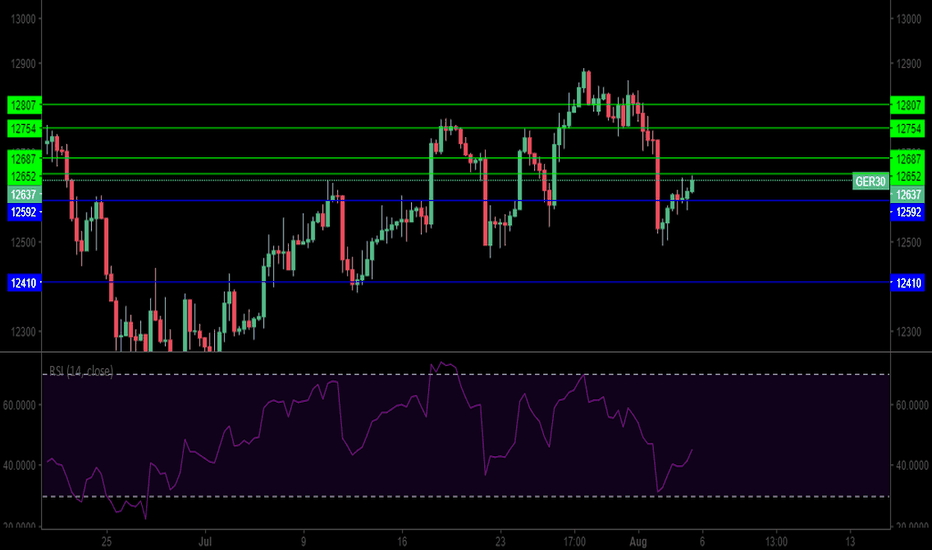Select the blue horizontal line at 12592

pos(466,200)
